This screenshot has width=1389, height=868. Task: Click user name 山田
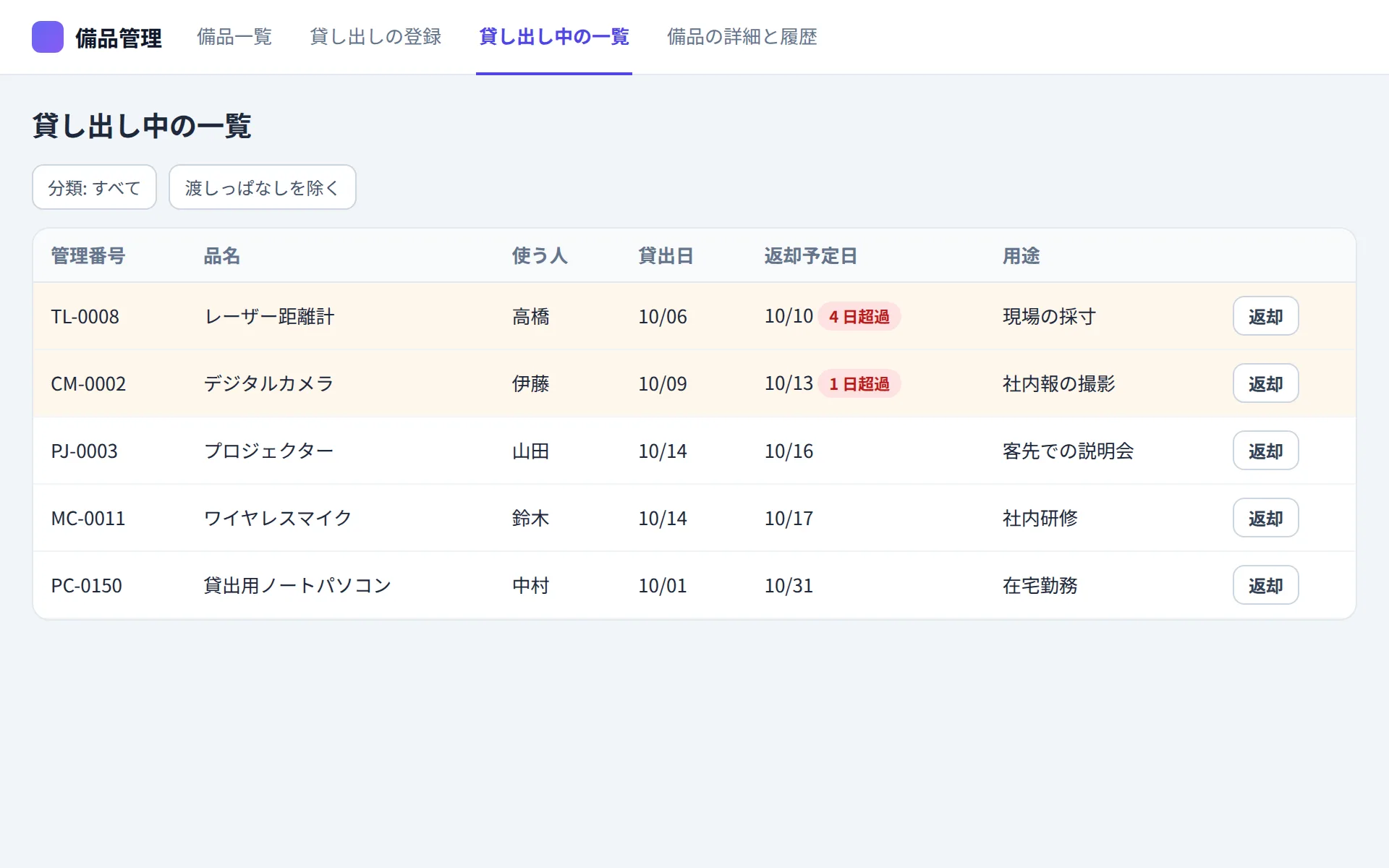[x=531, y=451]
